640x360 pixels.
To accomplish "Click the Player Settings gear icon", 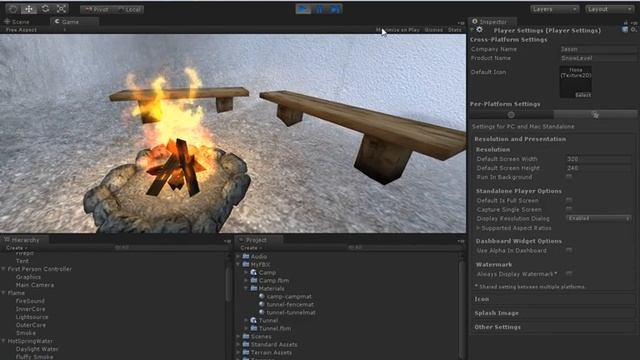I will click(480, 30).
